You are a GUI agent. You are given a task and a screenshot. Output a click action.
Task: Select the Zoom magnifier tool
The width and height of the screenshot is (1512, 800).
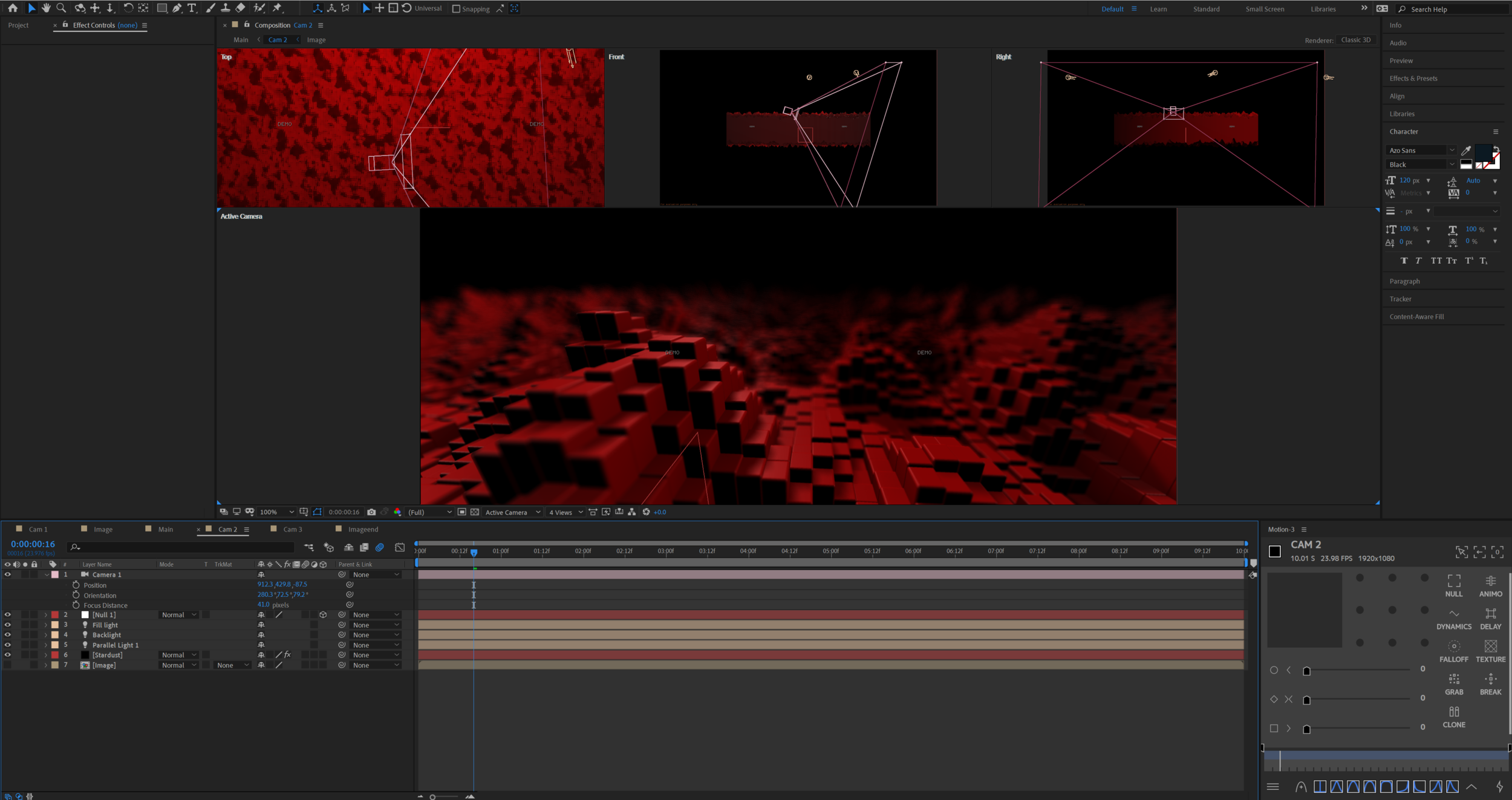point(61,8)
